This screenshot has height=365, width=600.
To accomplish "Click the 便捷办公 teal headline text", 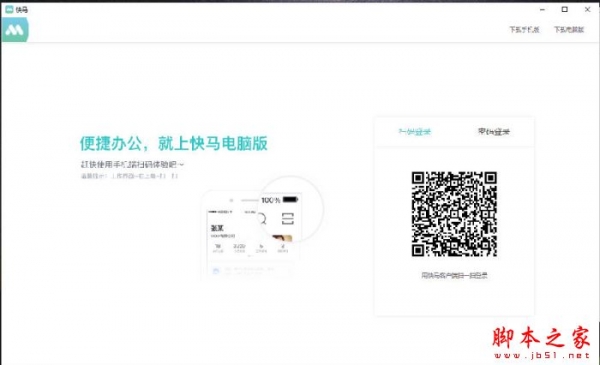I will [x=174, y=143].
